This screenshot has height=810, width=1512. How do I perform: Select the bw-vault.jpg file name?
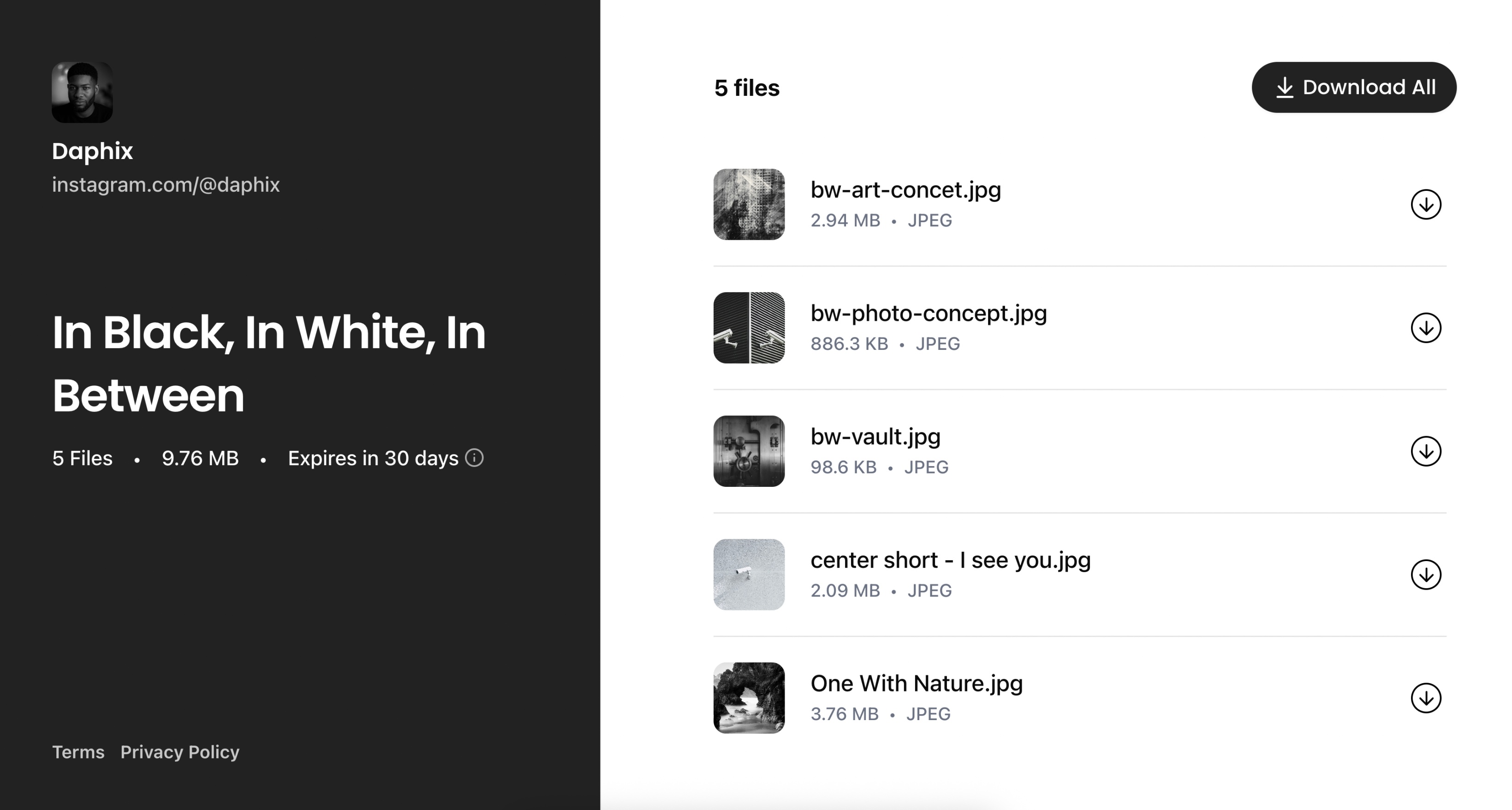tap(875, 437)
